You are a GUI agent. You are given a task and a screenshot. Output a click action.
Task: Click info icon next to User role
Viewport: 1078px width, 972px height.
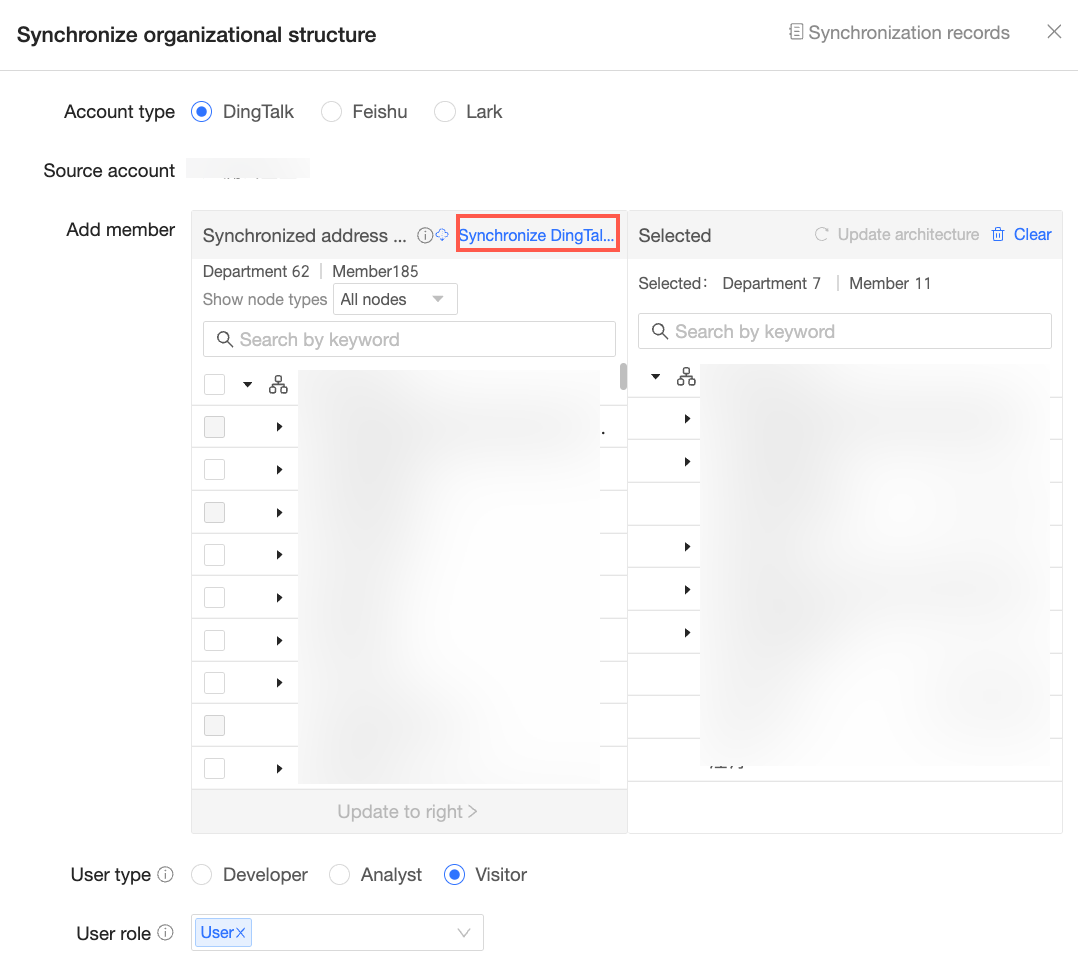click(x=165, y=933)
